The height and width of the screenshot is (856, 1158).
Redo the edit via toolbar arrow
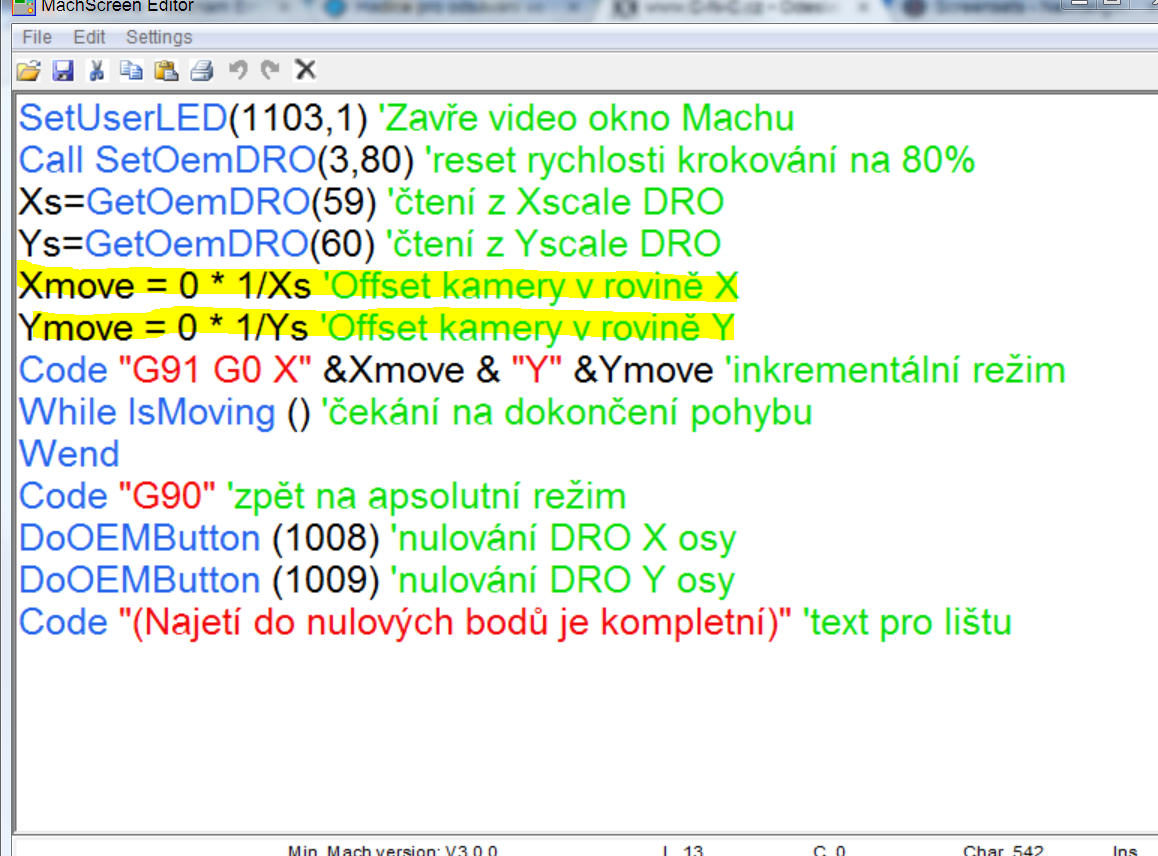pos(270,70)
